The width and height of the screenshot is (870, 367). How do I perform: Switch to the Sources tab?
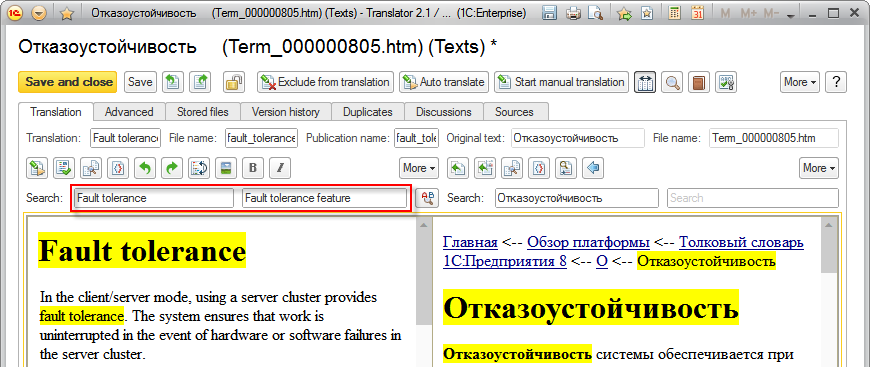coord(514,112)
